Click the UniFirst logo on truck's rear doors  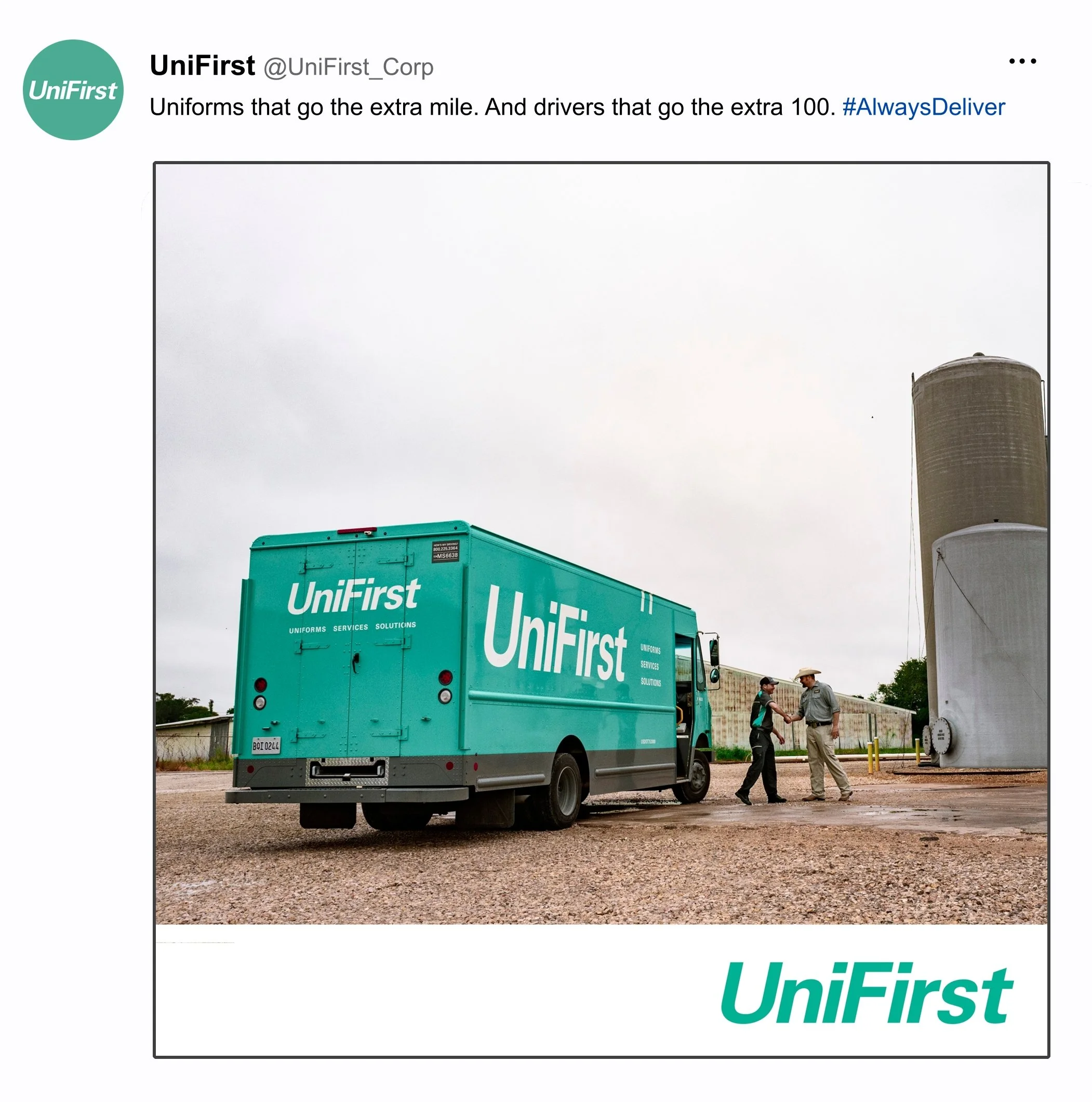pyautogui.click(x=354, y=597)
